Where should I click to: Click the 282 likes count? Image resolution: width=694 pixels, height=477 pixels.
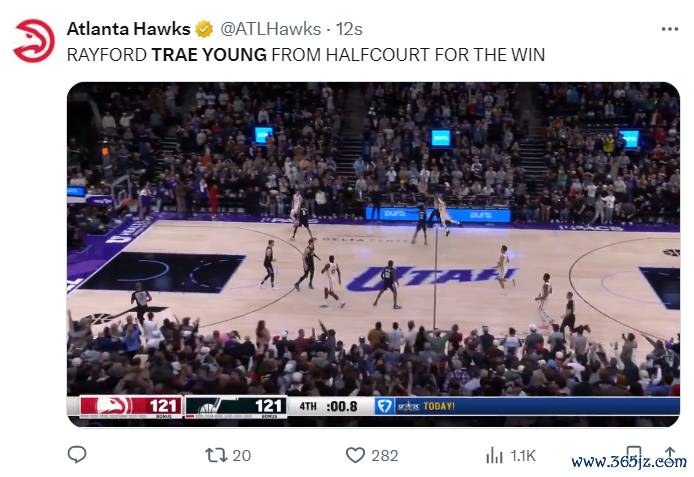385,456
